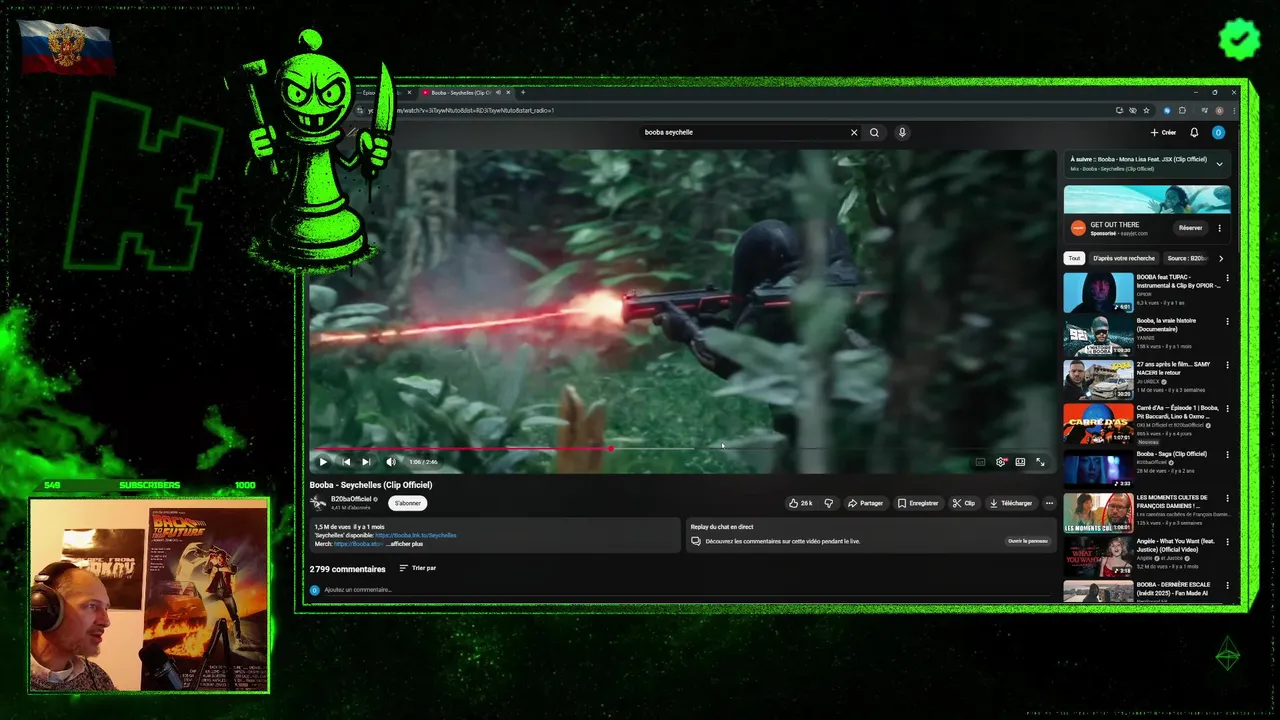Open options for 27 ans après le film
The image size is (1280, 720).
click(x=1227, y=365)
